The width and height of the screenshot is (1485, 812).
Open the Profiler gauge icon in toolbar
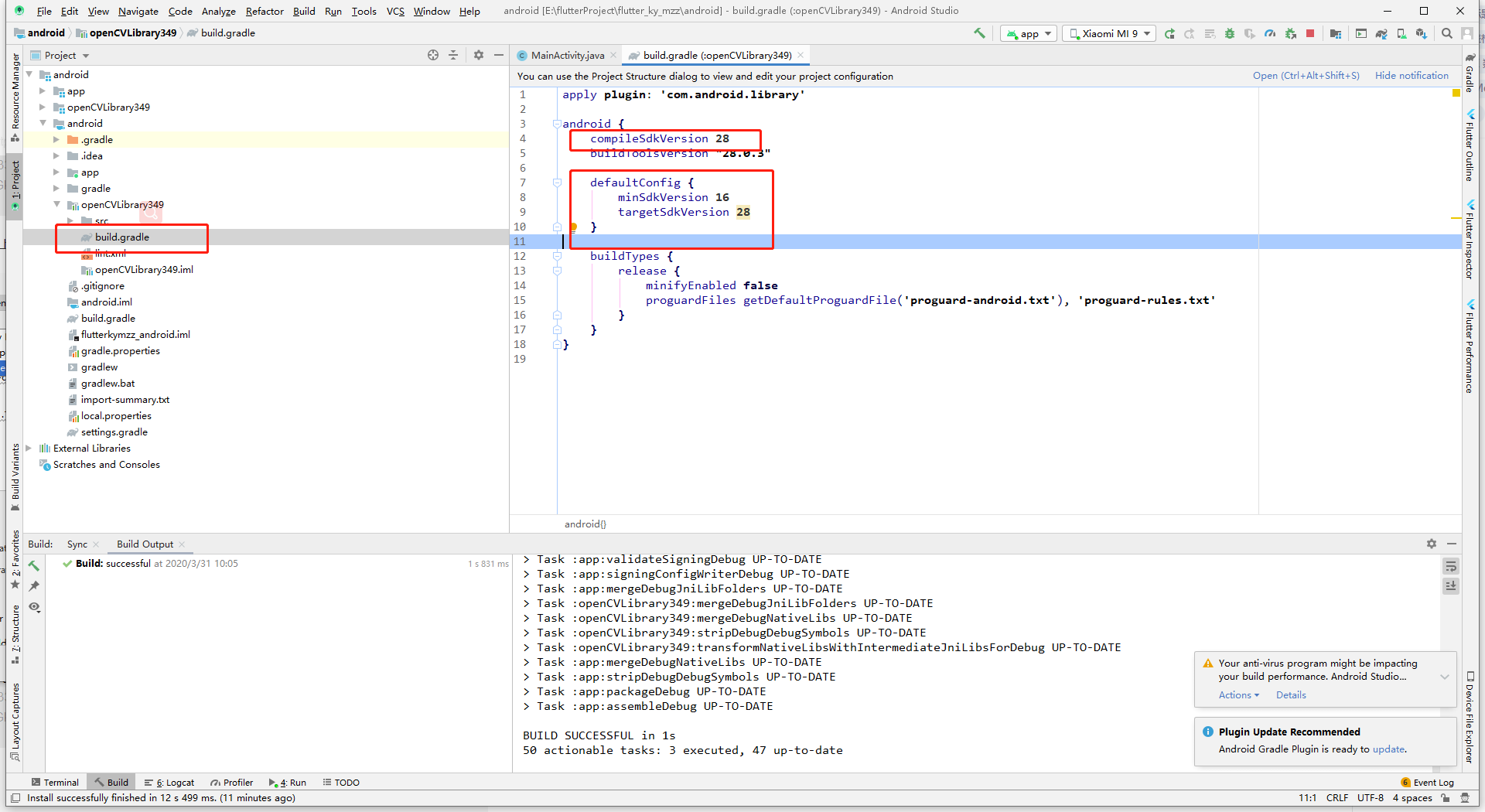[1271, 33]
